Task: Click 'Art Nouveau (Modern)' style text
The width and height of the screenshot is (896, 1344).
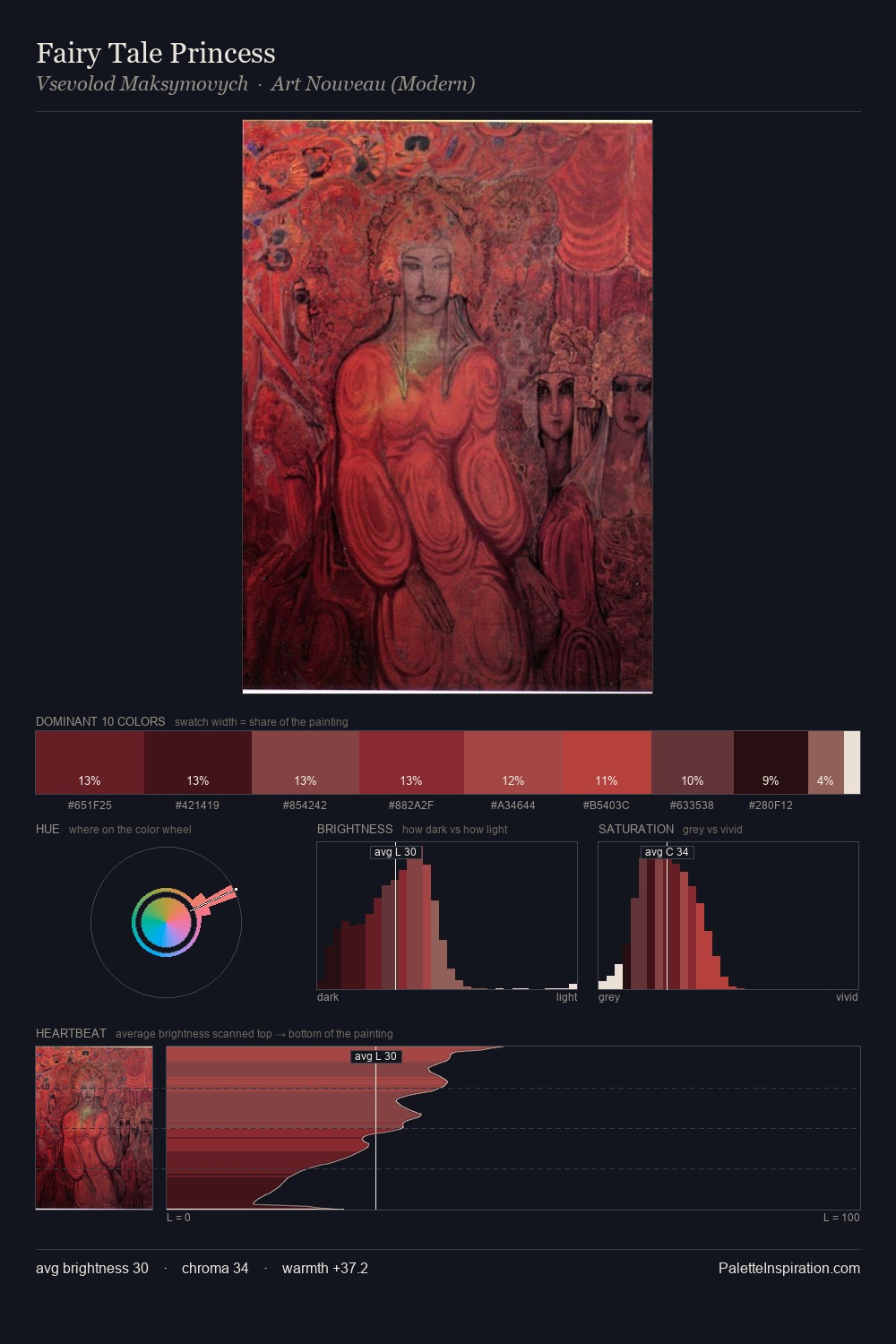Action: (x=373, y=84)
